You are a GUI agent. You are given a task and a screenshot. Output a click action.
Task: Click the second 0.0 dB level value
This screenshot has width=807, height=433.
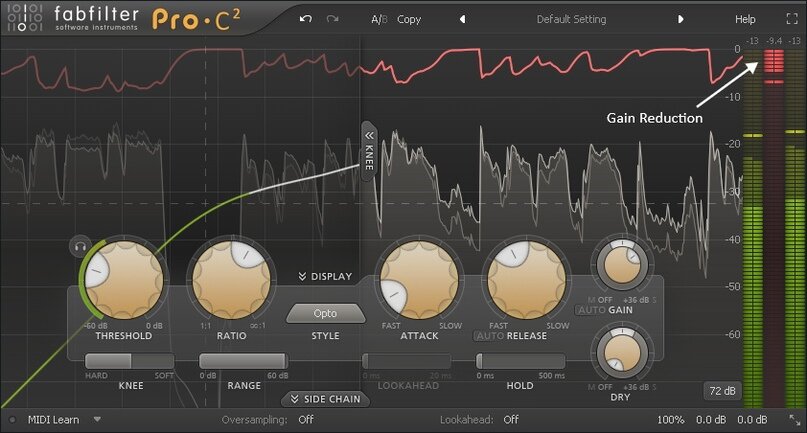tap(752, 420)
